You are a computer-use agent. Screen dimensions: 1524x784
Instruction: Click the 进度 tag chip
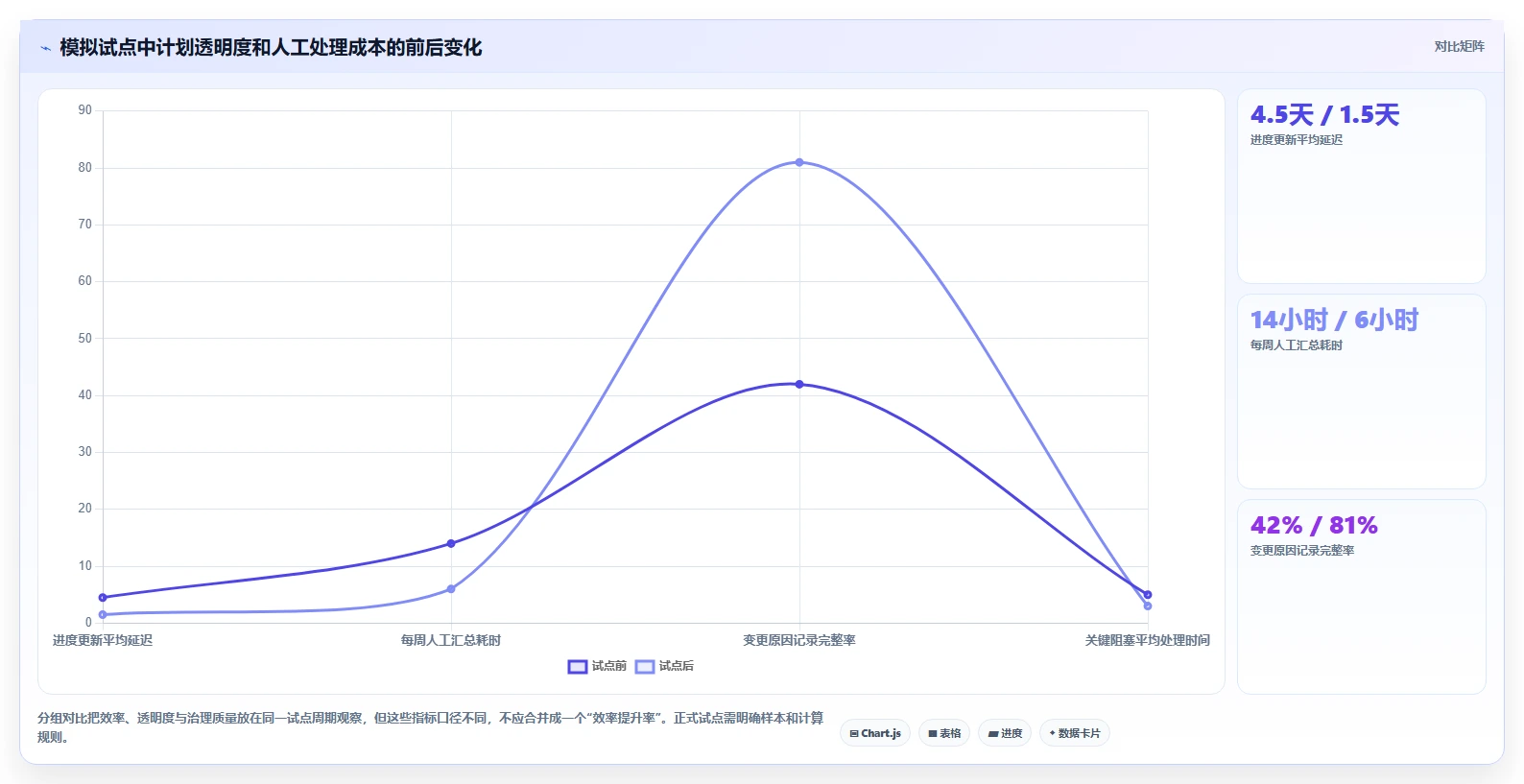pos(1005,733)
